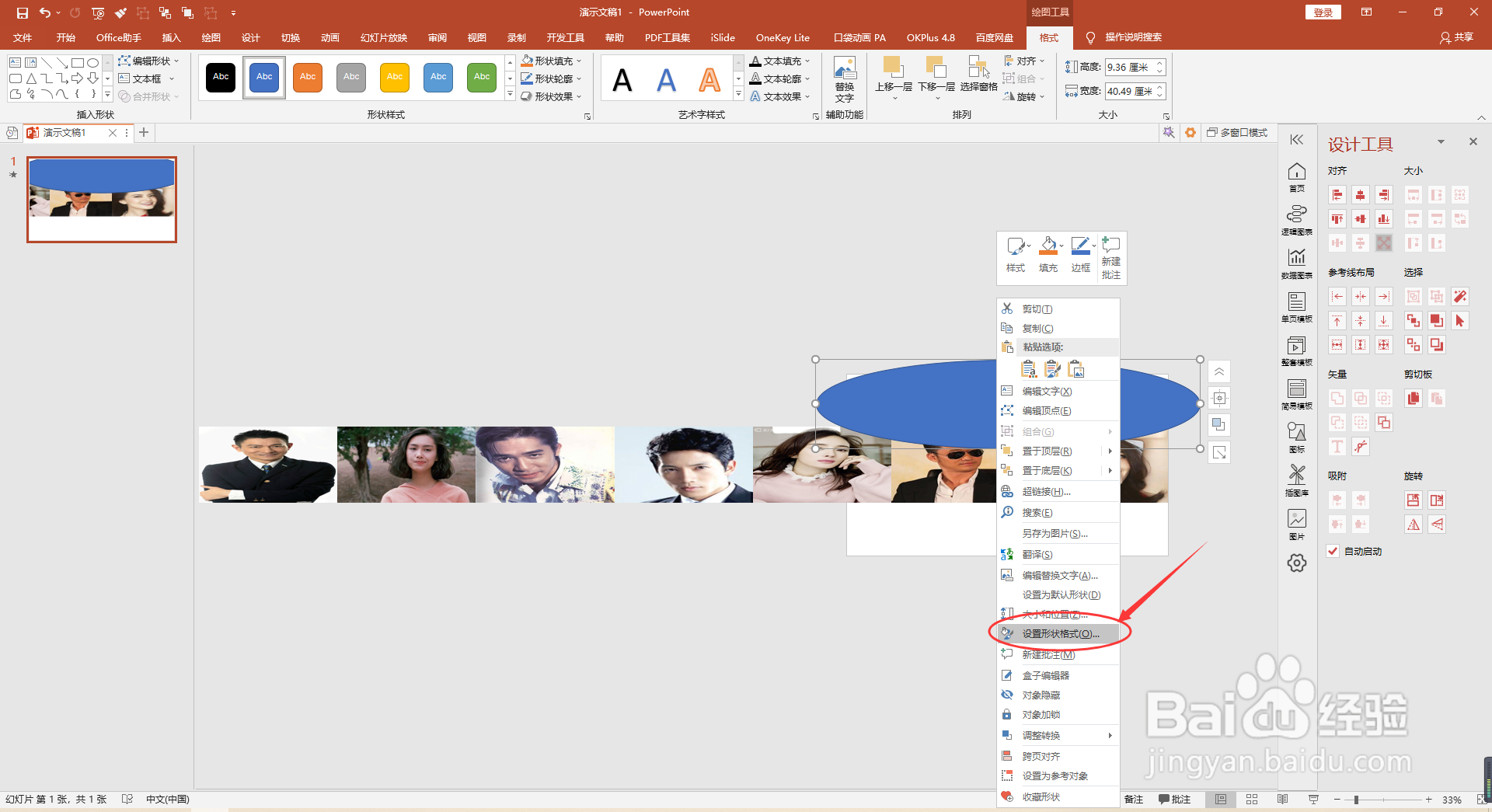
Task: Click the new document tab plus button
Action: 144,133
